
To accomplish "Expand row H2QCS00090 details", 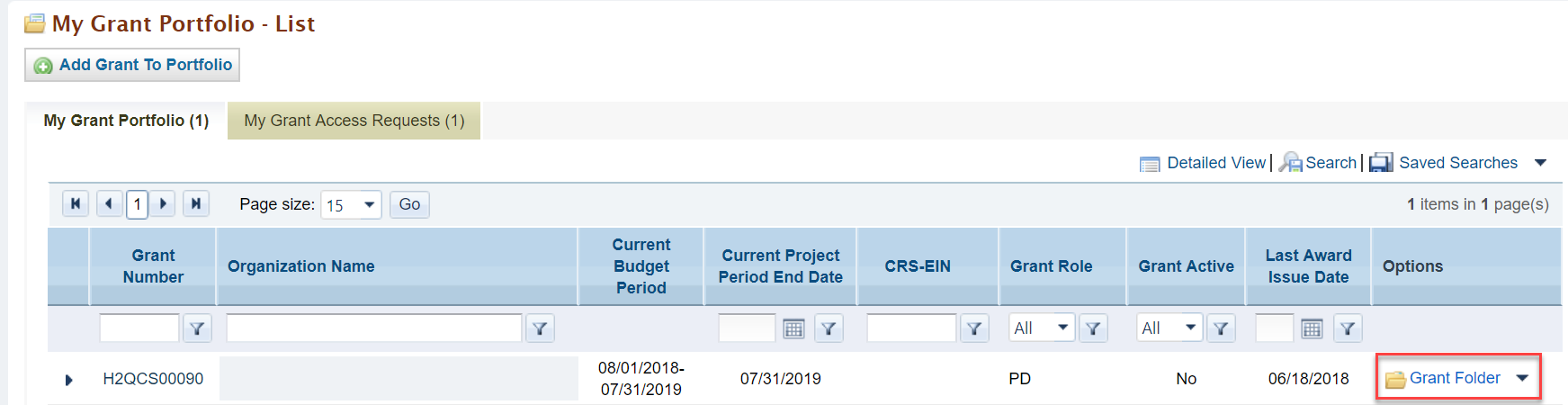I will (x=68, y=380).
